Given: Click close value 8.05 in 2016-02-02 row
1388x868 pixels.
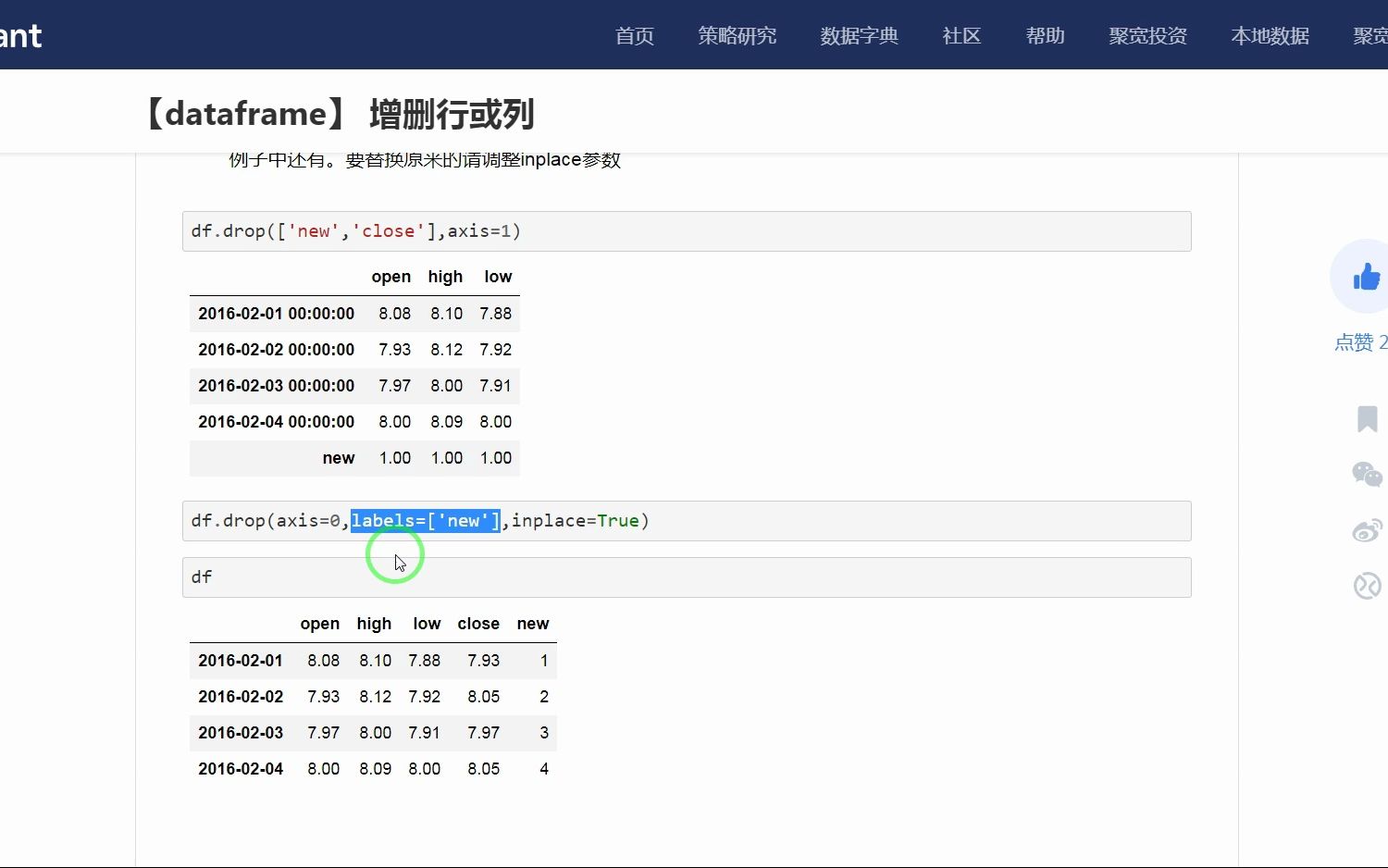Looking at the screenshot, I should point(483,697).
